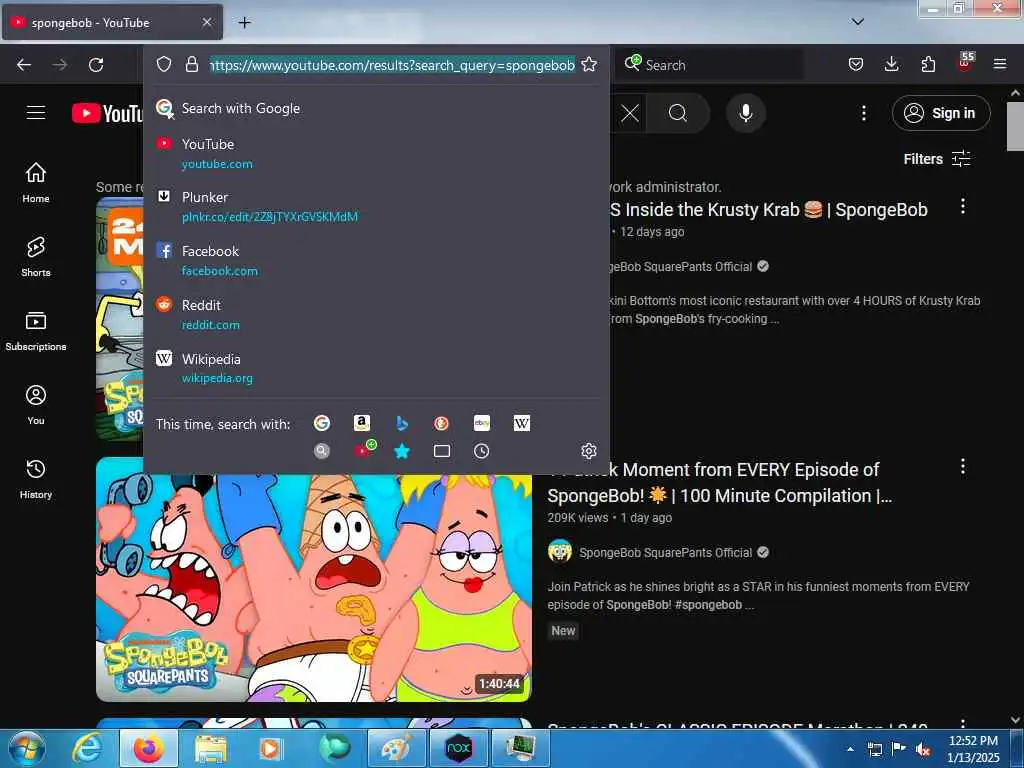Screen dimensions: 1024x768
Task: Search this time with DuckDuckGo icon
Action: pos(441,423)
